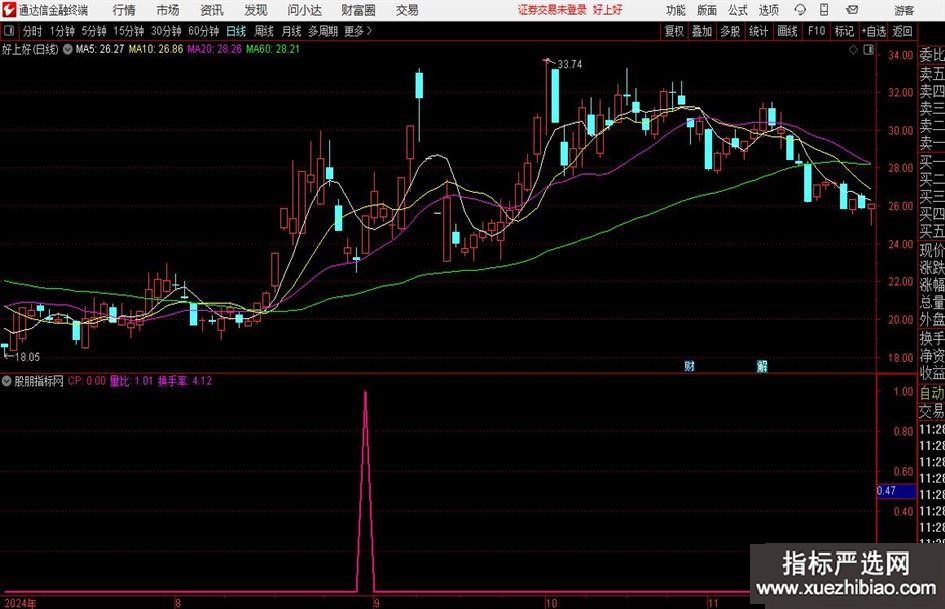Screen dimensions: 945x609
Task: Open the 市场 menu
Action: point(168,10)
